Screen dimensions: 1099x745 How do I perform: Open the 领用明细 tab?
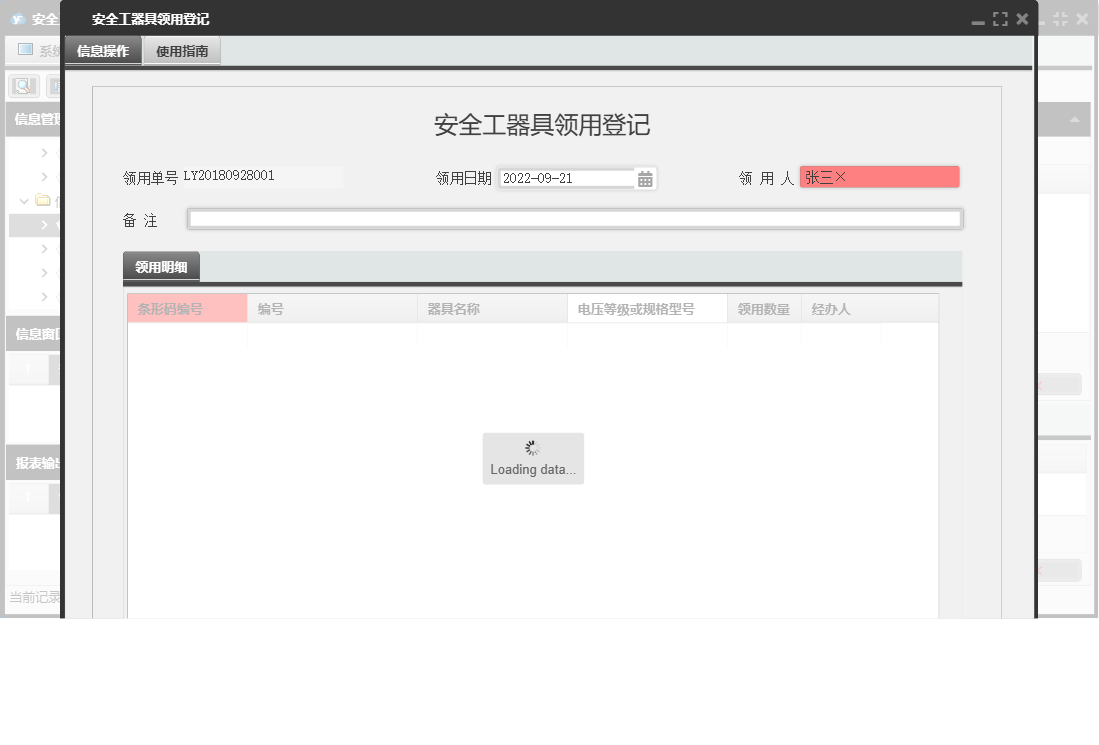tap(160, 266)
